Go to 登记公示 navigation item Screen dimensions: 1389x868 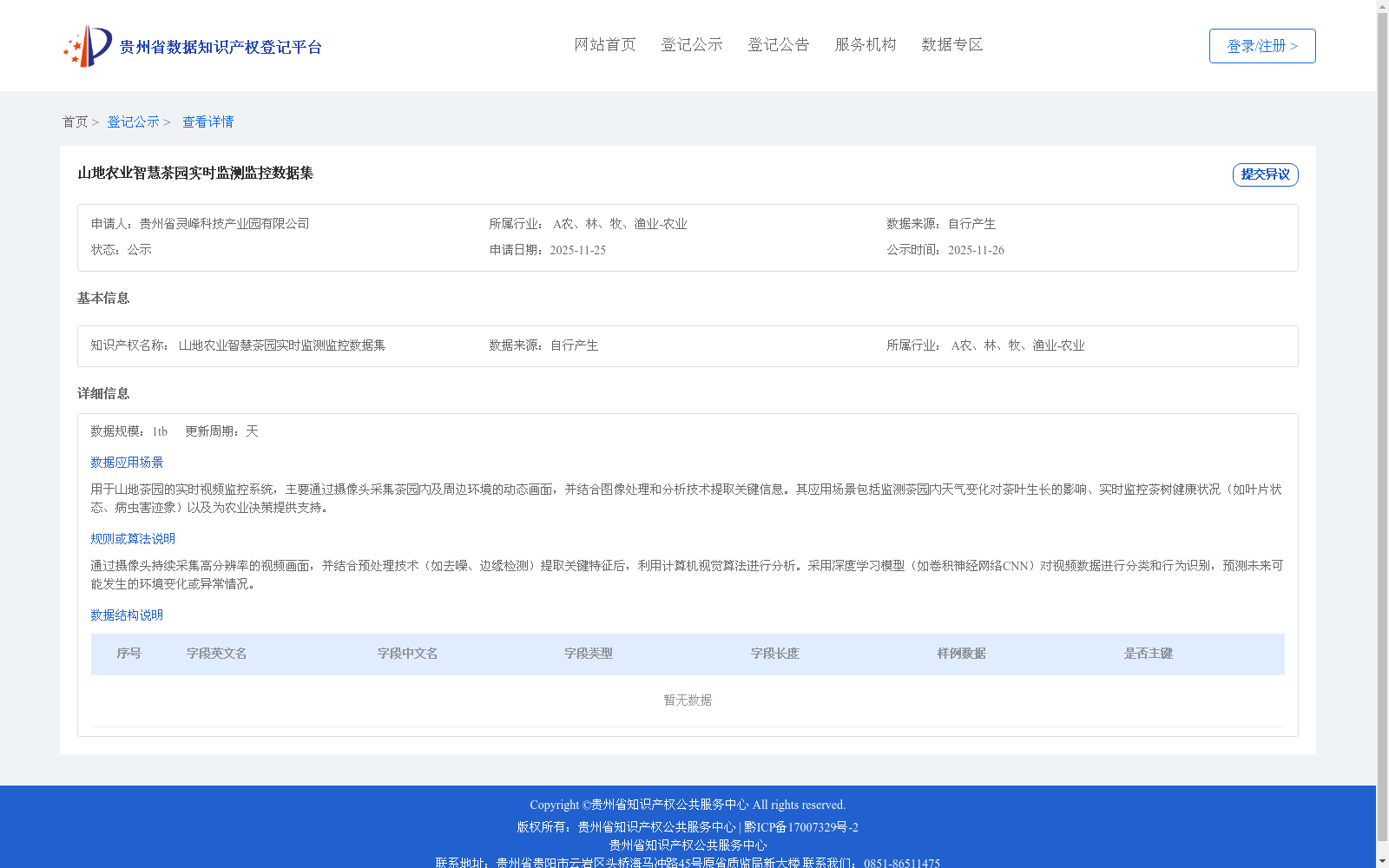pyautogui.click(x=692, y=44)
